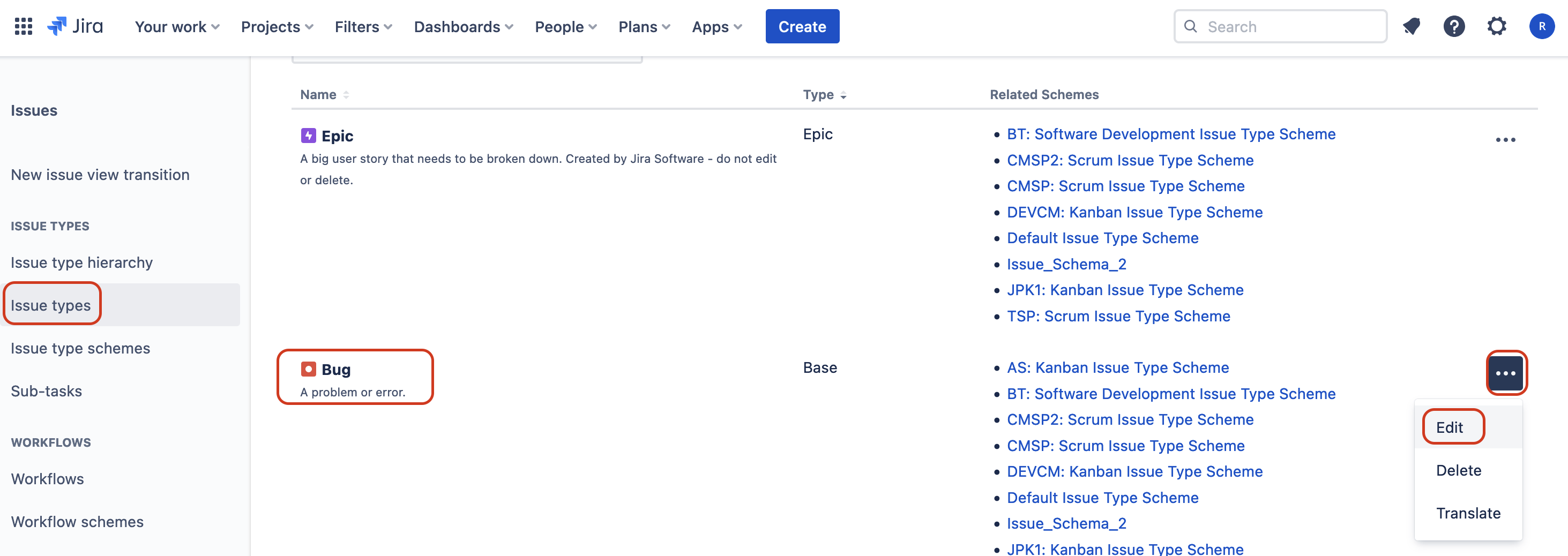Click the Issues sidebar heading
This screenshot has height=556, width=1568.
coord(34,110)
